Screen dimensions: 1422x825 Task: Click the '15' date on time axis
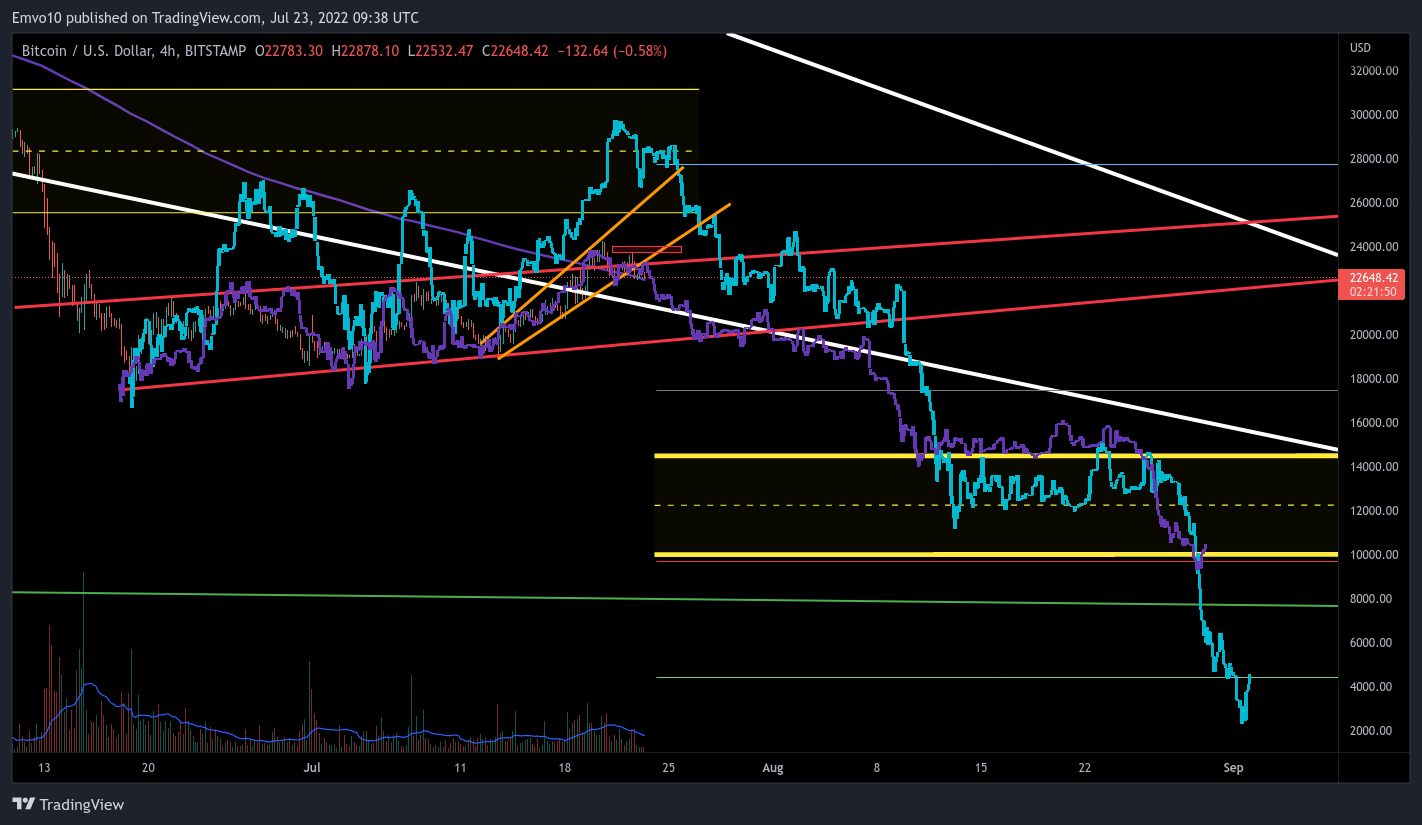click(981, 768)
